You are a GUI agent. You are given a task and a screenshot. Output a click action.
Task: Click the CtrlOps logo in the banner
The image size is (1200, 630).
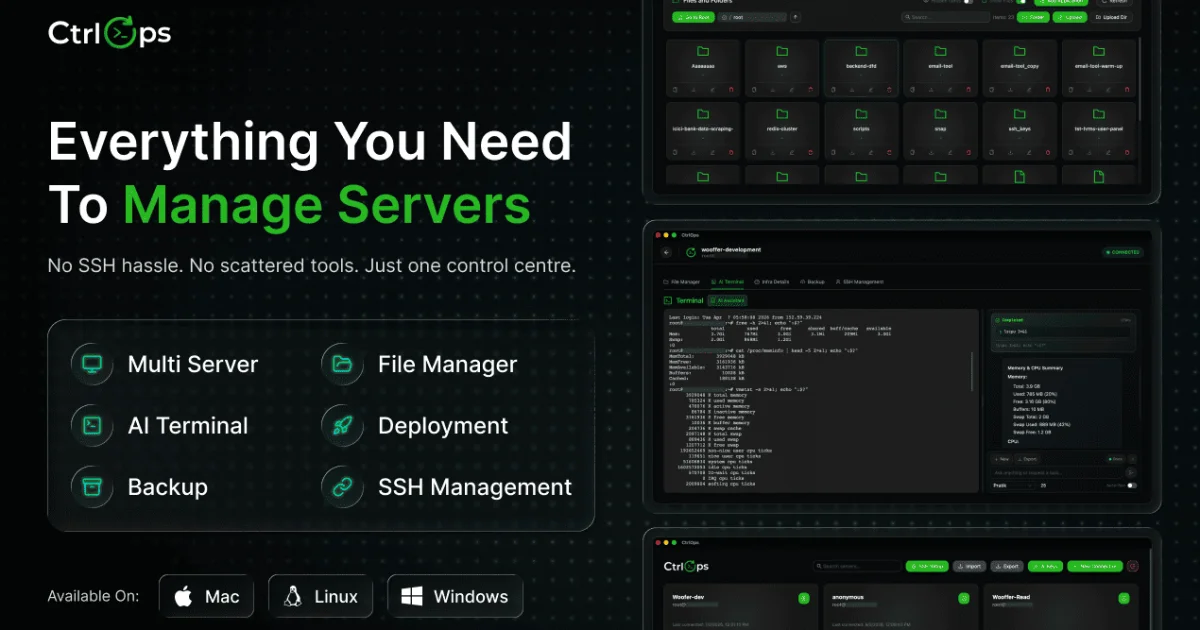click(x=109, y=33)
